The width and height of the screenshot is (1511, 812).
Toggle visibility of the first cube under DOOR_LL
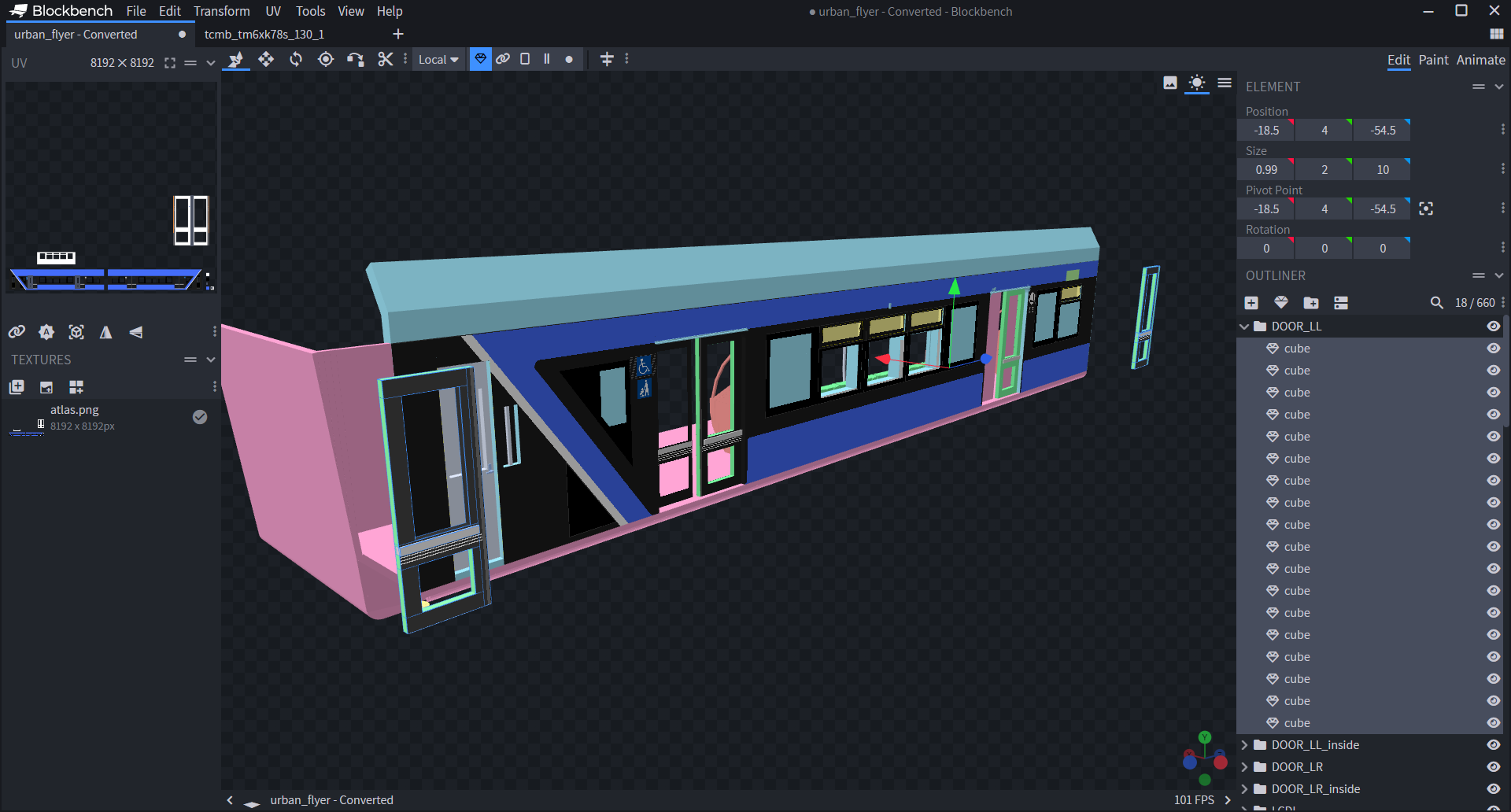click(1493, 348)
